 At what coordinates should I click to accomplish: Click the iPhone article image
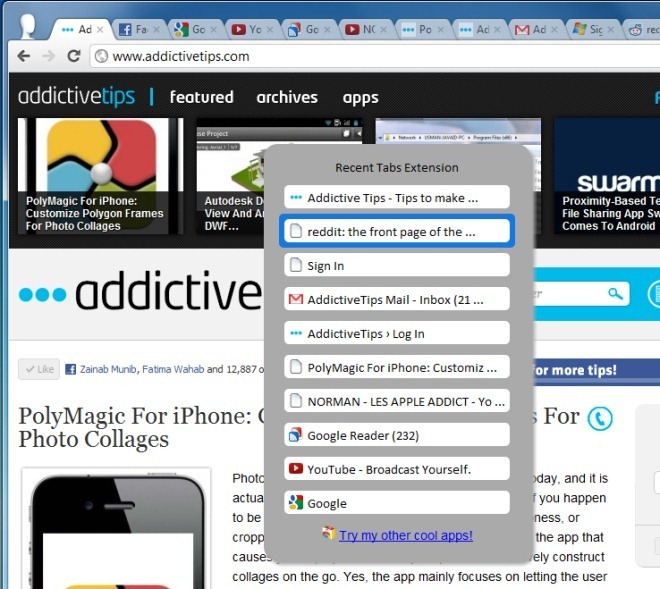pos(116,528)
